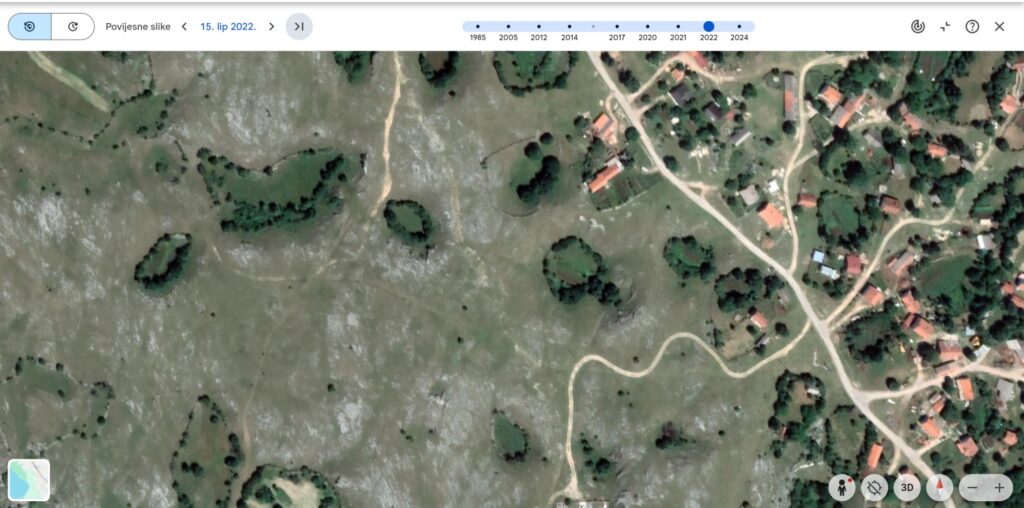Go to previous image date arrow
The height and width of the screenshot is (508, 1024).
pos(184,27)
